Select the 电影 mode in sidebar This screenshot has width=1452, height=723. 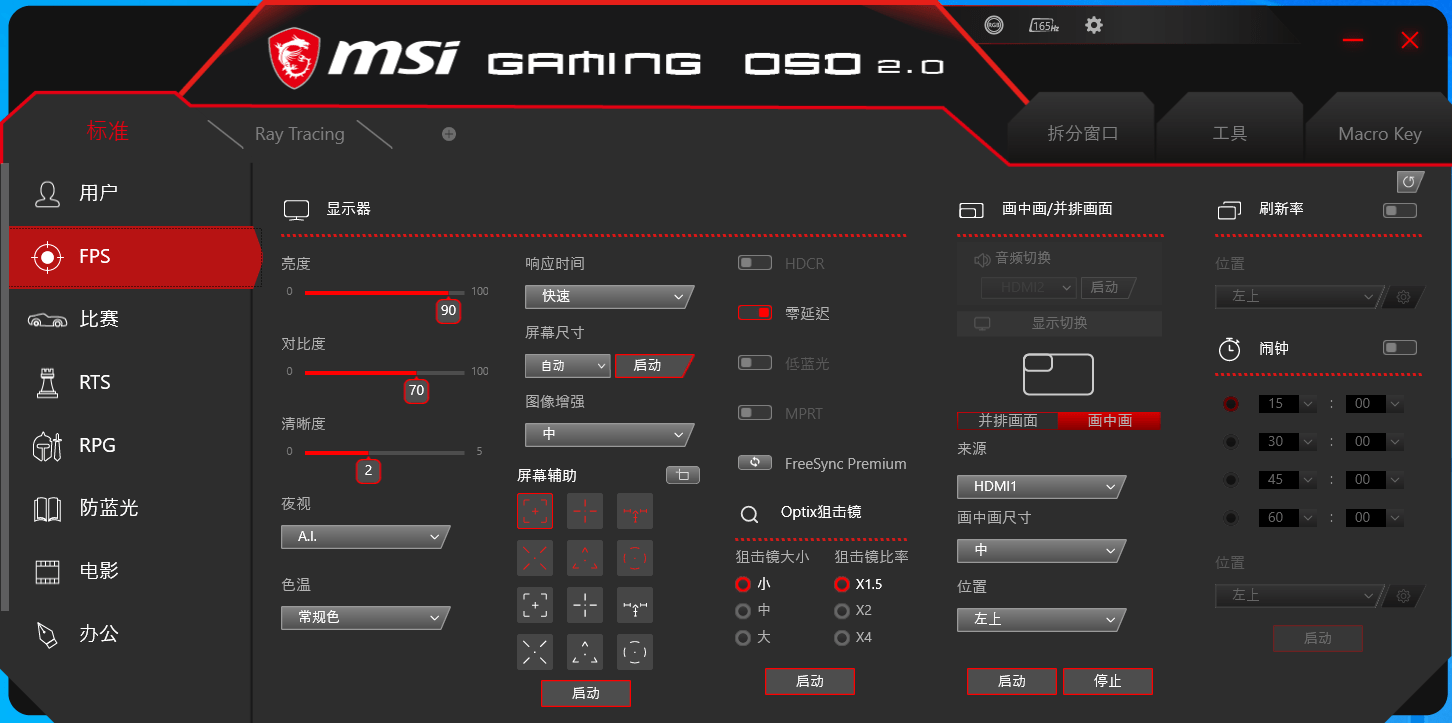(x=131, y=571)
